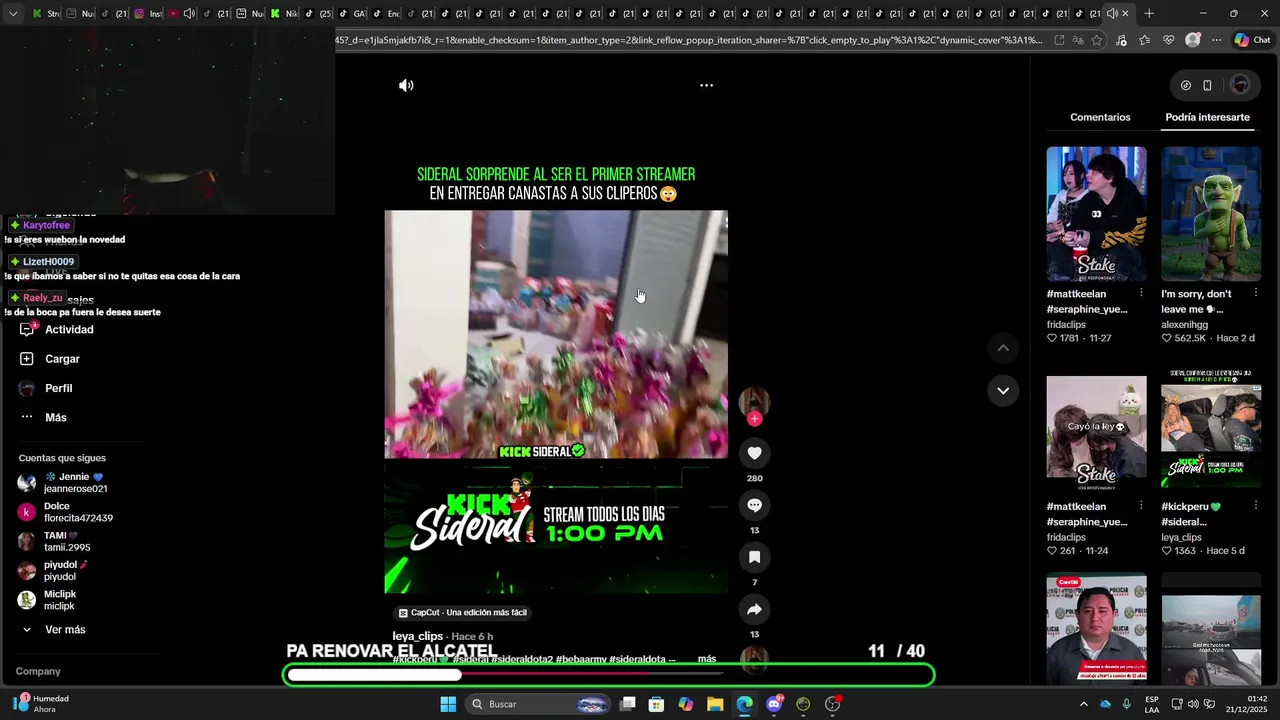Expand followed accounts with Ver más
Image resolution: width=1280 pixels, height=720 pixels.
pyautogui.click(x=64, y=630)
